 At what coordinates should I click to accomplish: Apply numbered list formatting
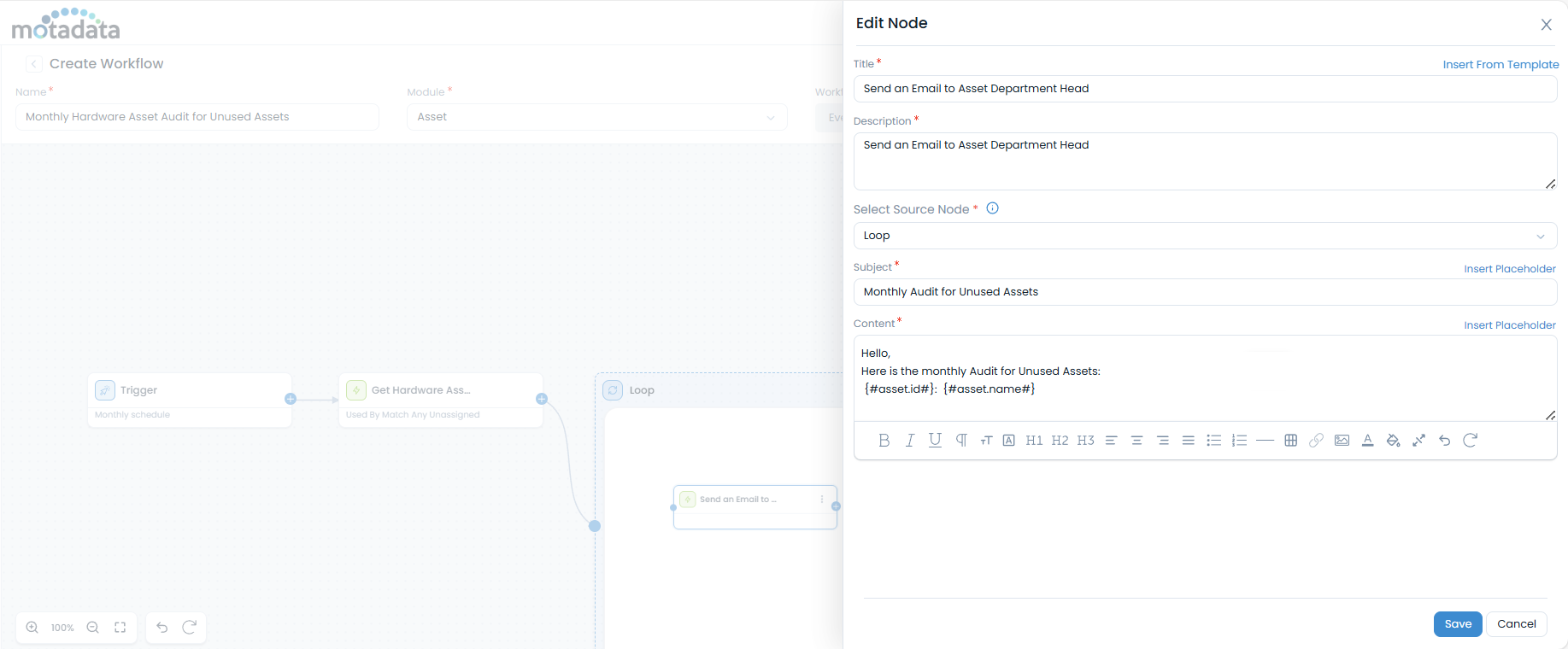pos(1239,441)
